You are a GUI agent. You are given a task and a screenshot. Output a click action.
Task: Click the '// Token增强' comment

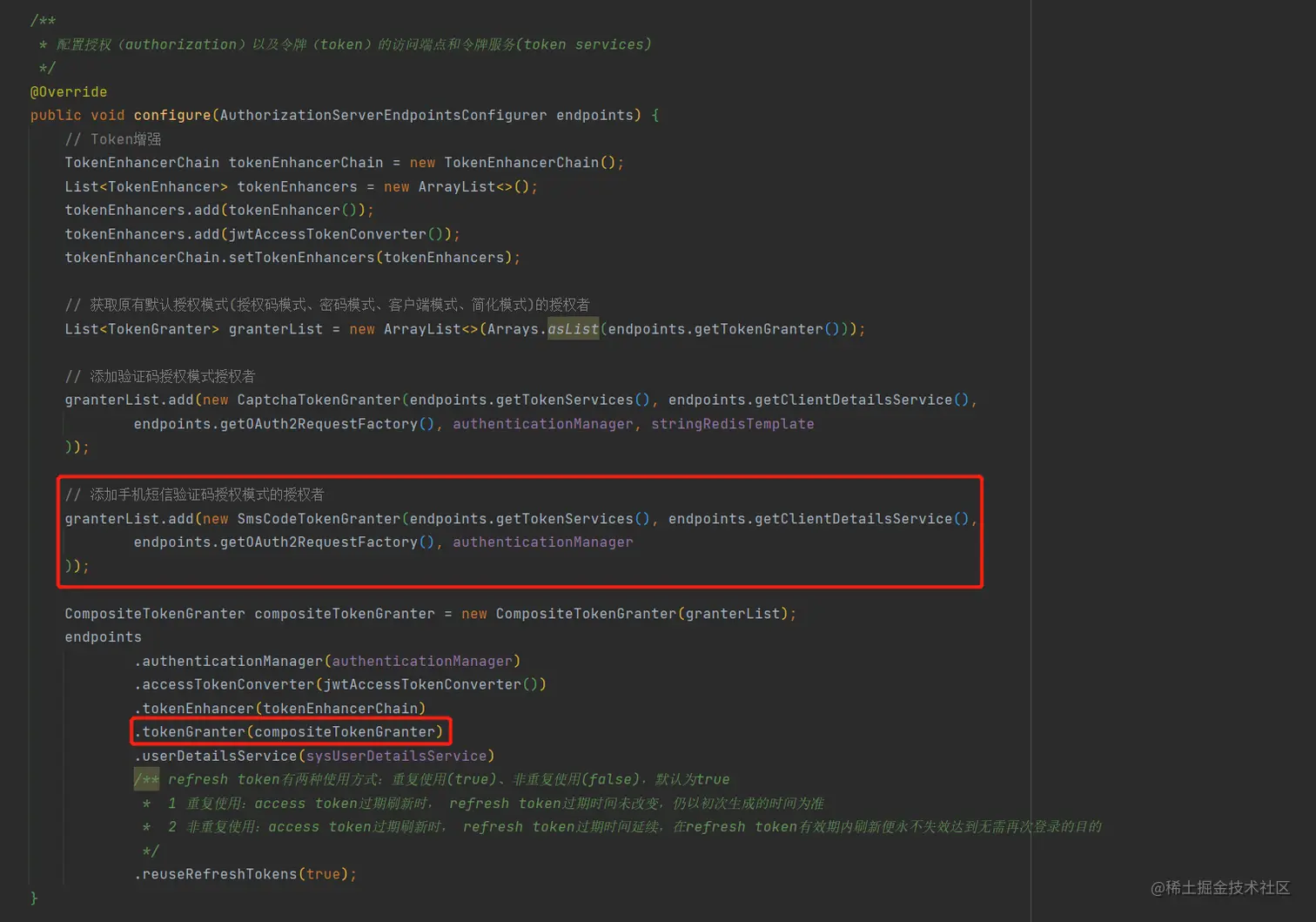[113, 139]
